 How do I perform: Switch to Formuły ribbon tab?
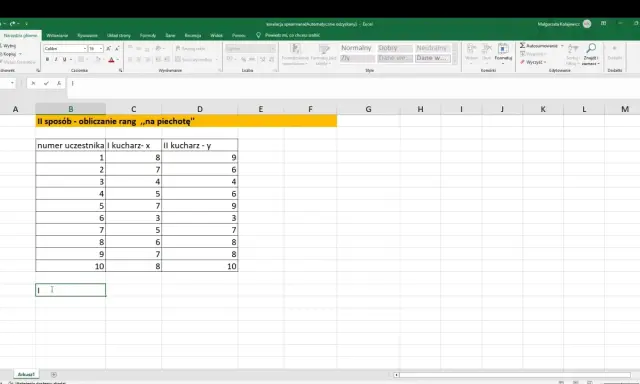point(148,36)
